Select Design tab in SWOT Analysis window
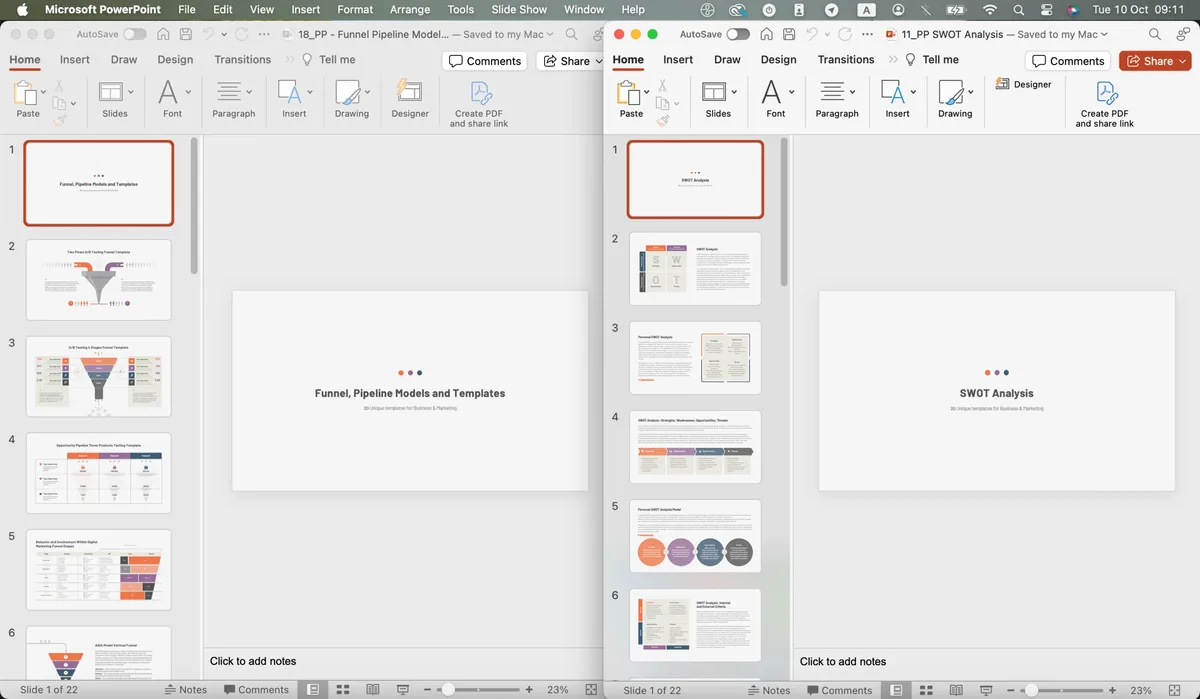 [778, 60]
